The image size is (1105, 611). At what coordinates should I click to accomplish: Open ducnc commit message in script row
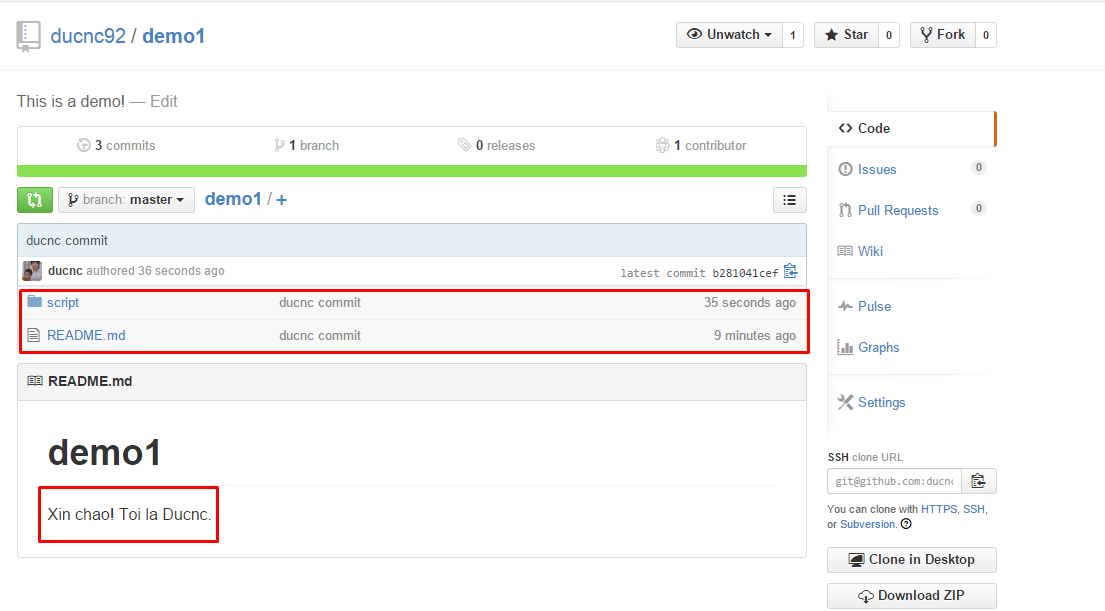coord(319,302)
